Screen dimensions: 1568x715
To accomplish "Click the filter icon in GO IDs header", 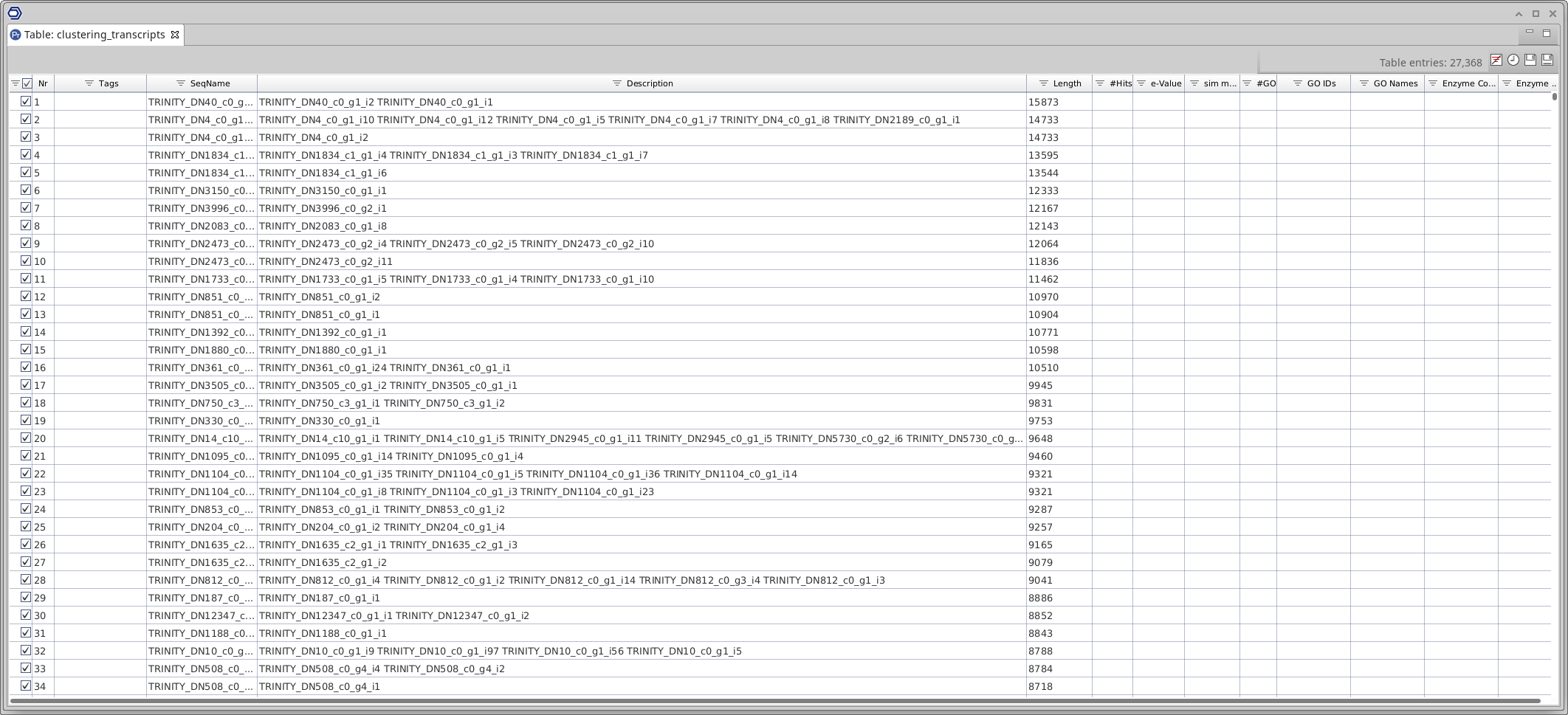I will pyautogui.click(x=1297, y=83).
